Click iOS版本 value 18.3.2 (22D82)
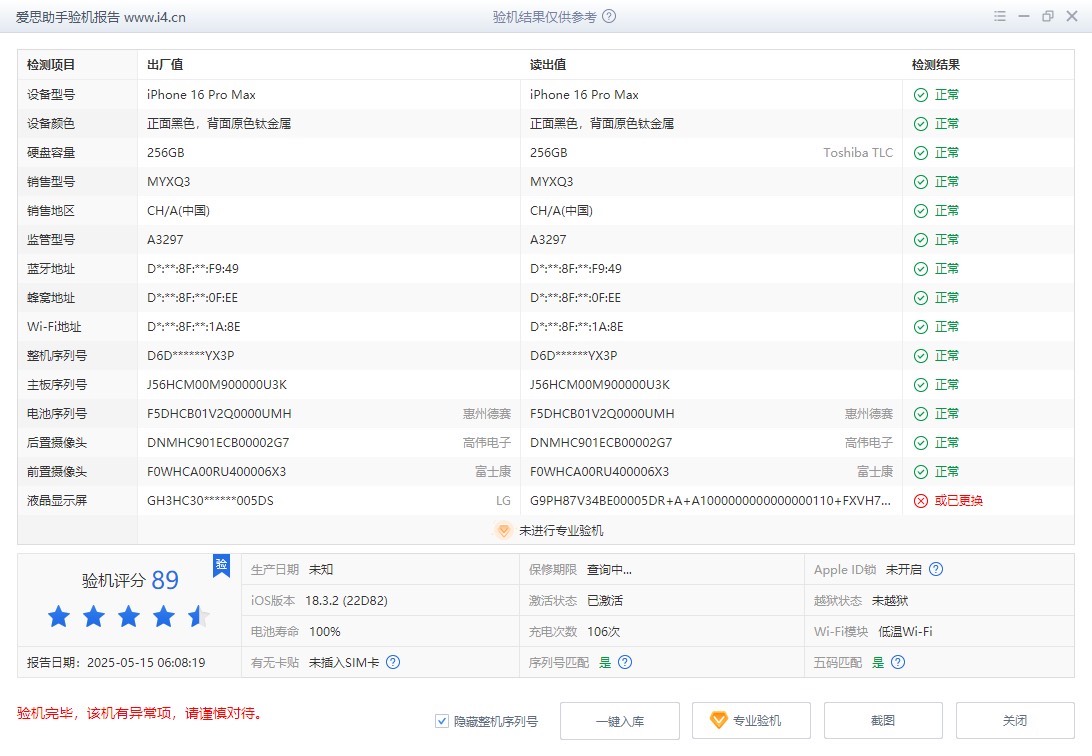 click(x=346, y=601)
